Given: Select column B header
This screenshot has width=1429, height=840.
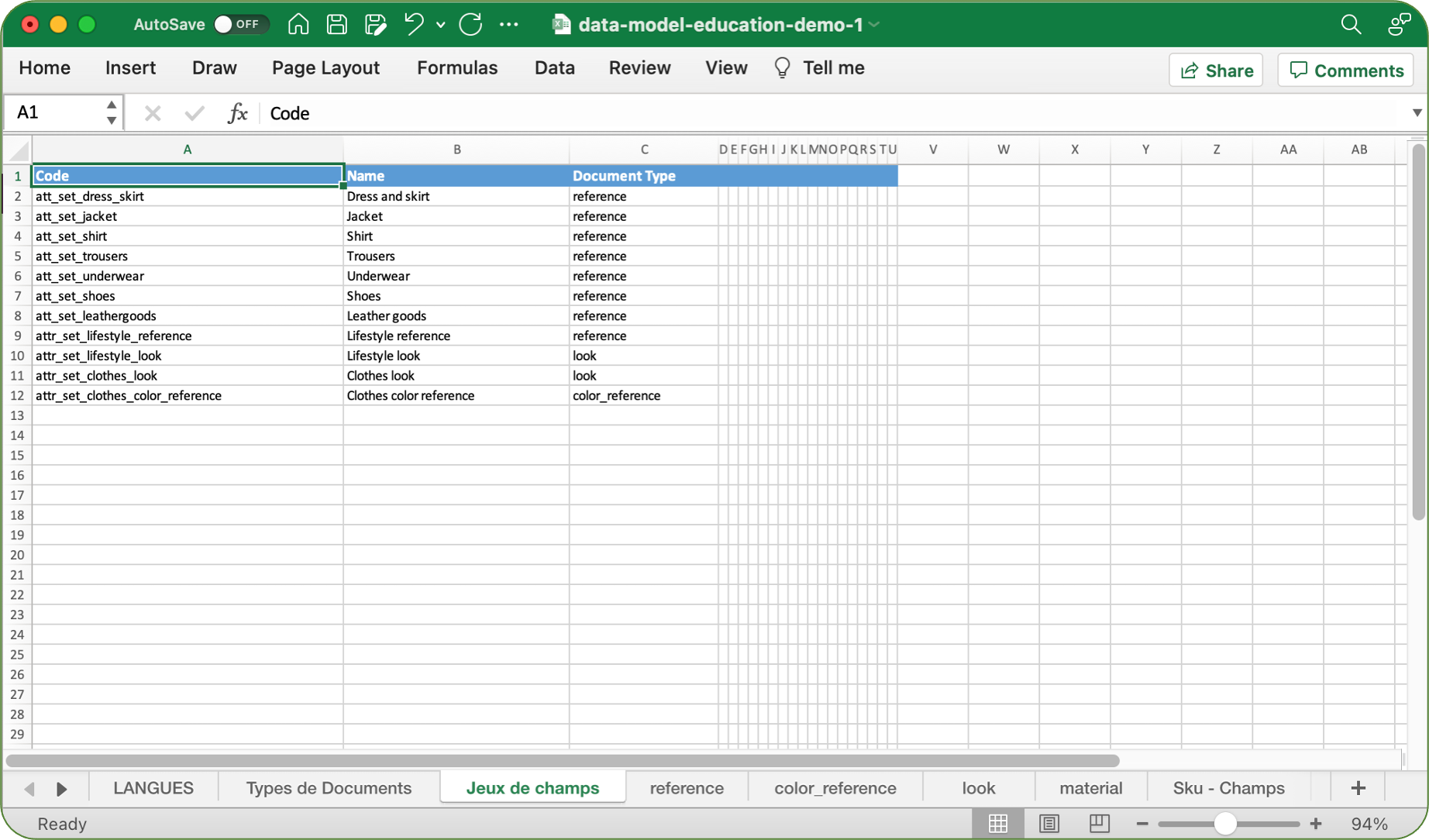Looking at the screenshot, I should coord(456,150).
